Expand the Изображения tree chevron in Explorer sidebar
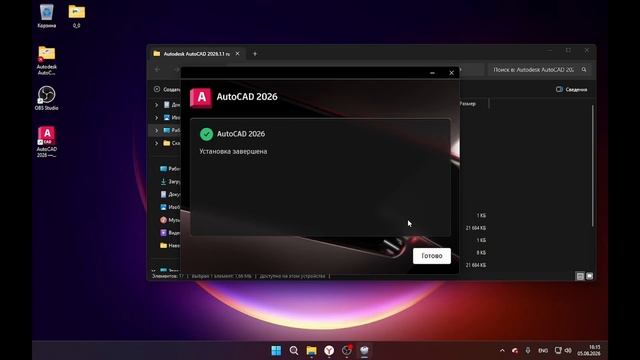Image resolution: width=640 pixels, height=360 pixels. pyautogui.click(x=156, y=118)
